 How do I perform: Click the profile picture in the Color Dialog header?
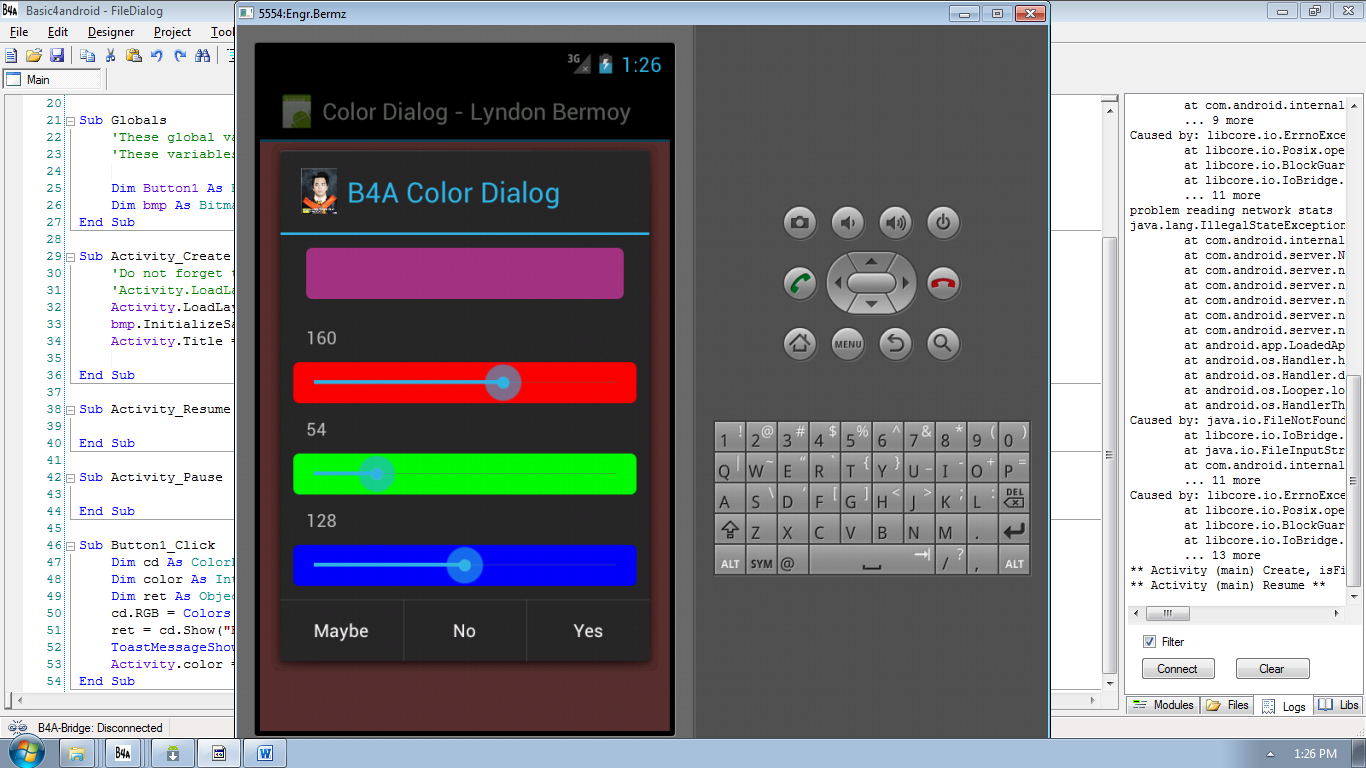(319, 191)
